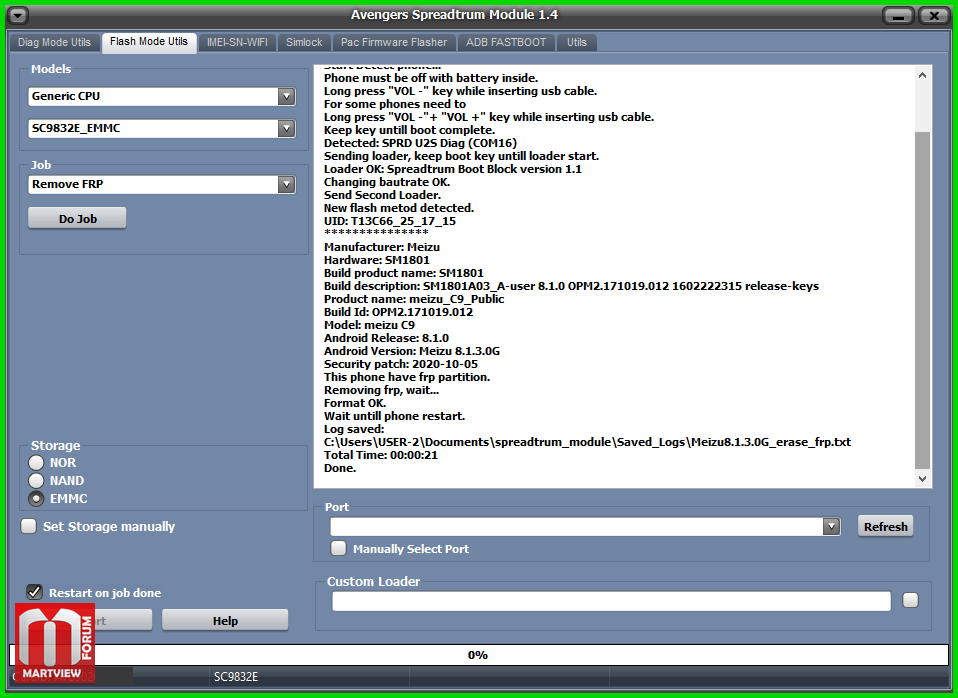Click 'Detected: SPRD U2S Diag (COM16)' line
This screenshot has width=958, height=698.
point(420,143)
